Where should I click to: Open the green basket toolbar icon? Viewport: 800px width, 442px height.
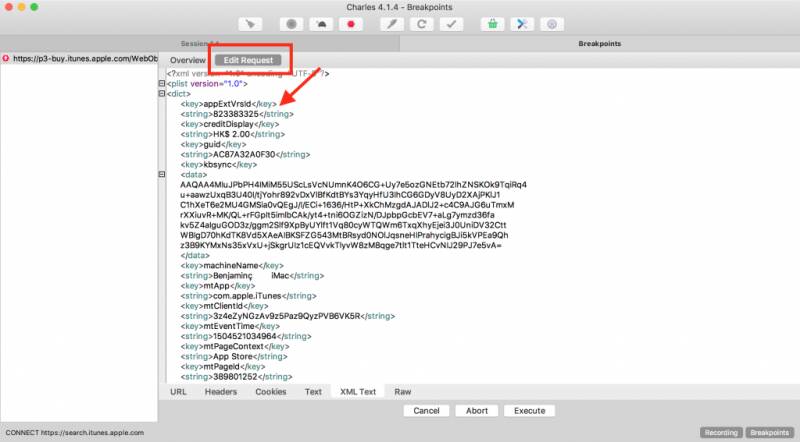[492, 24]
